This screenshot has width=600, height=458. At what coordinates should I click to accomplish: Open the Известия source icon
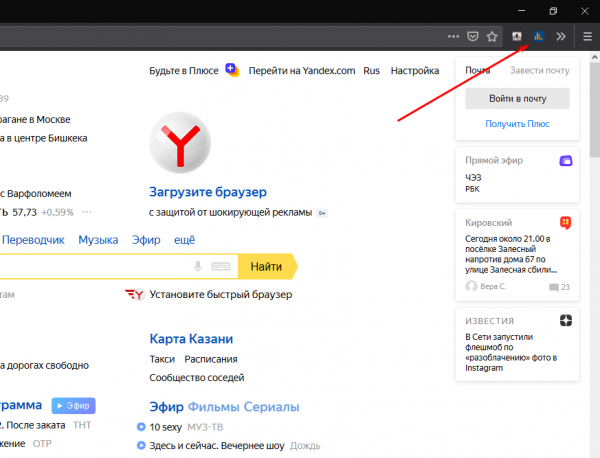[566, 320]
